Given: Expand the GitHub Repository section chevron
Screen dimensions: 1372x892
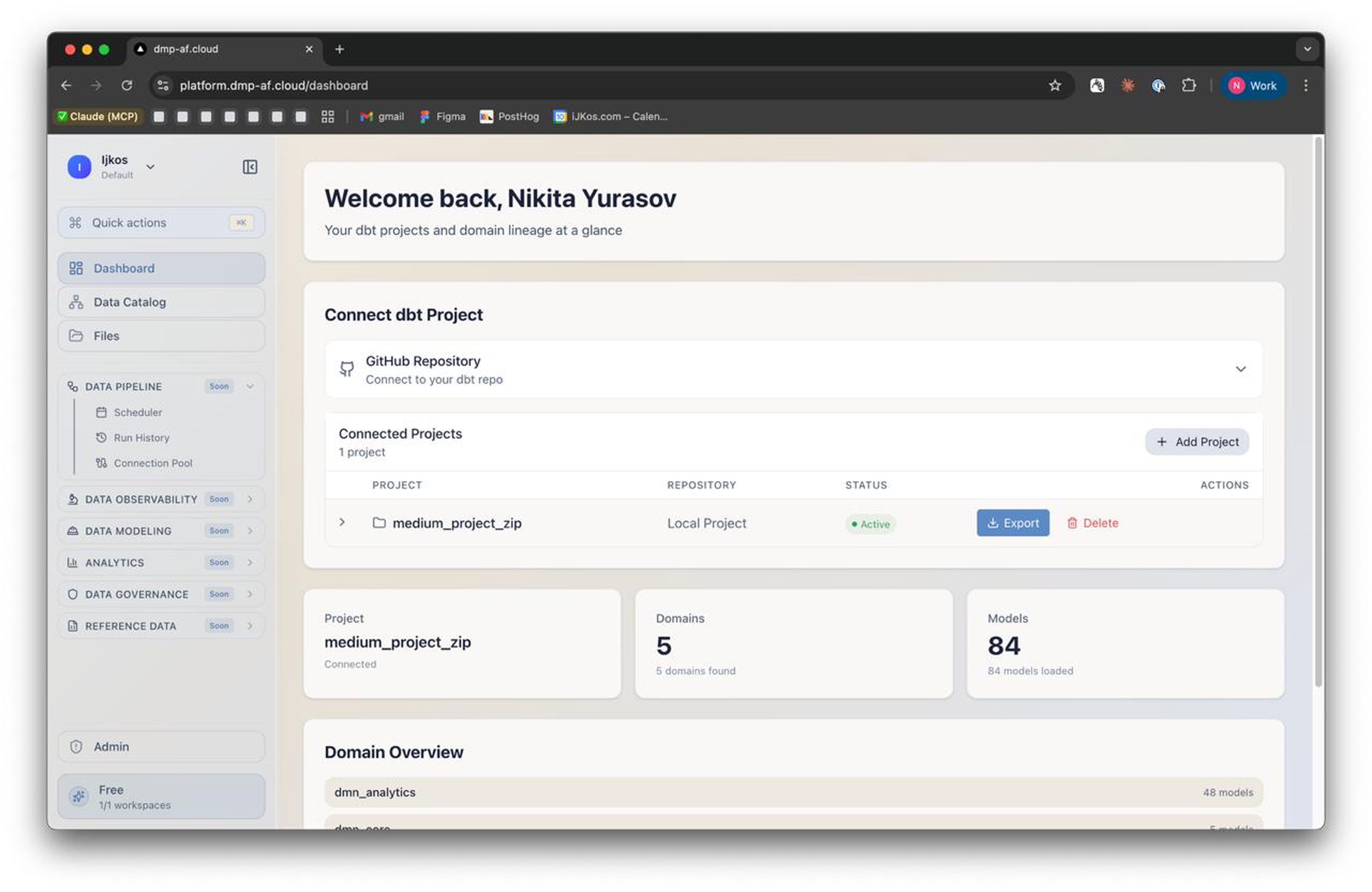Looking at the screenshot, I should tap(1241, 369).
